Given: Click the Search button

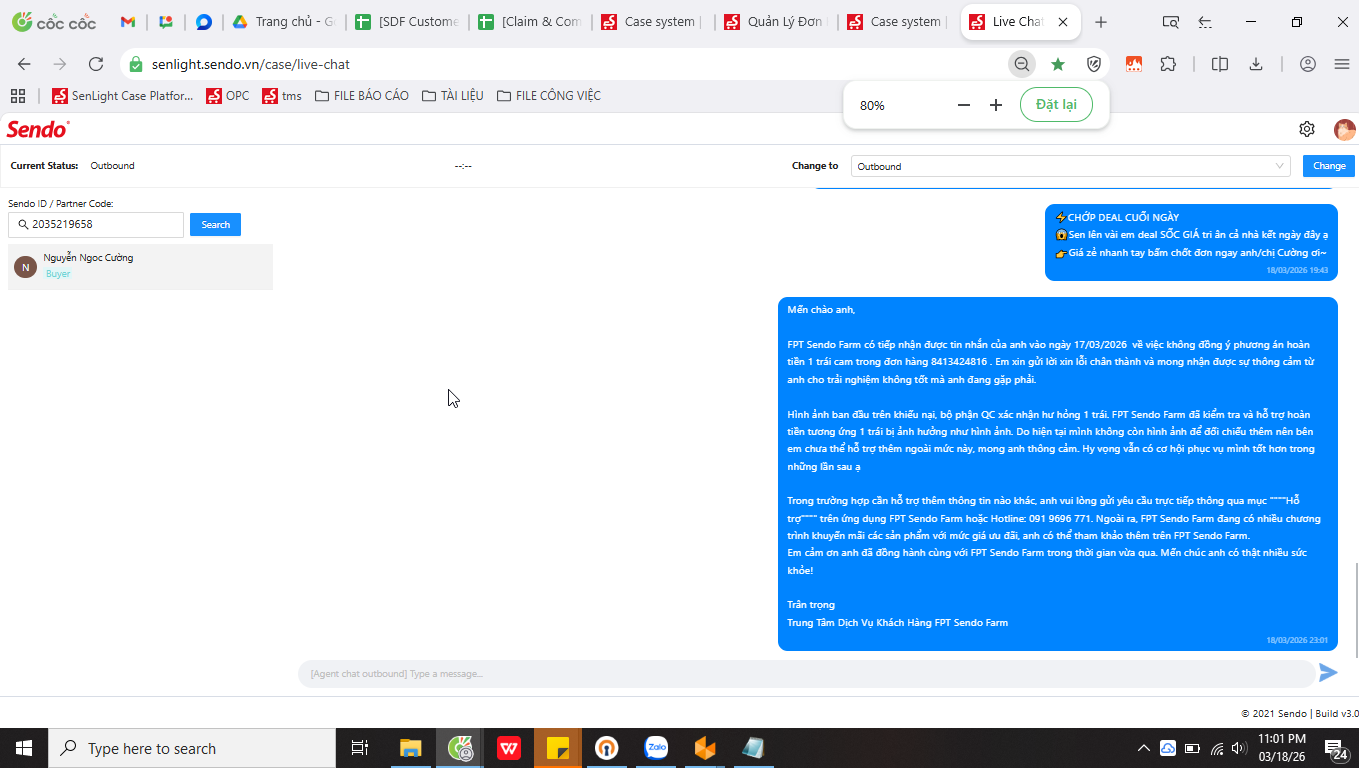Looking at the screenshot, I should click(215, 225).
